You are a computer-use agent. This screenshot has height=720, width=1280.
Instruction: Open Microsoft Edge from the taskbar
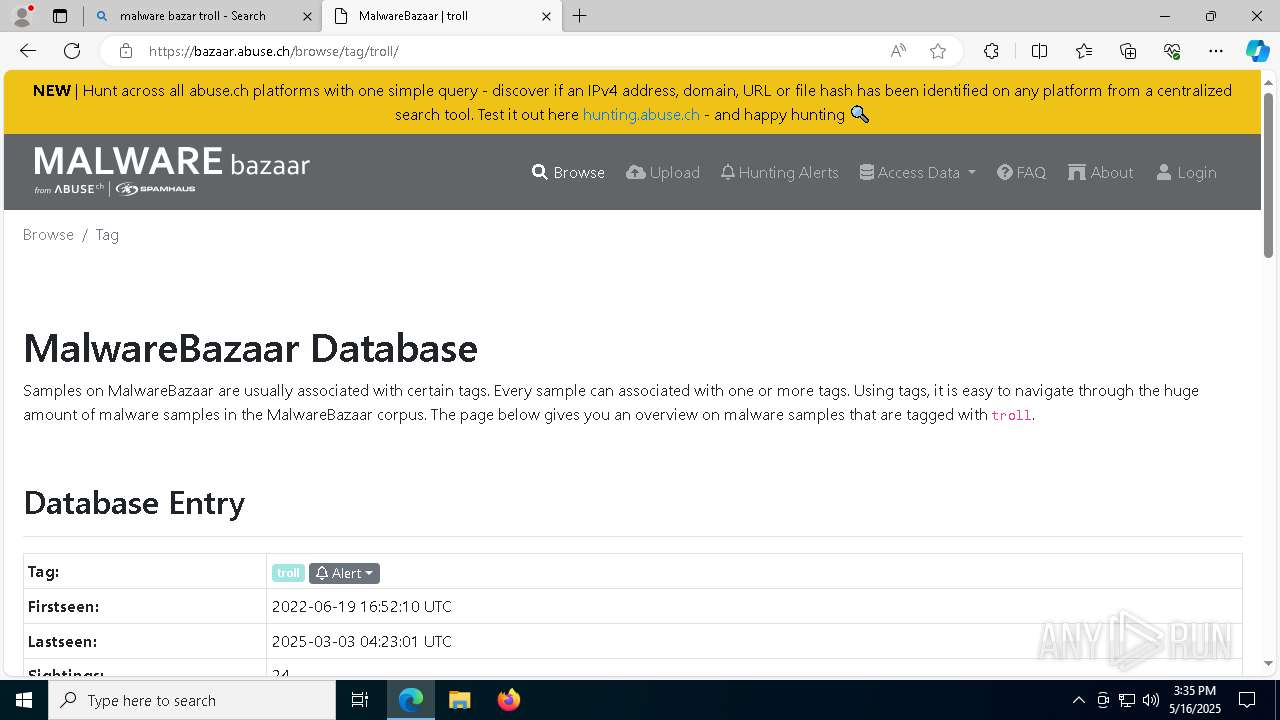point(411,700)
